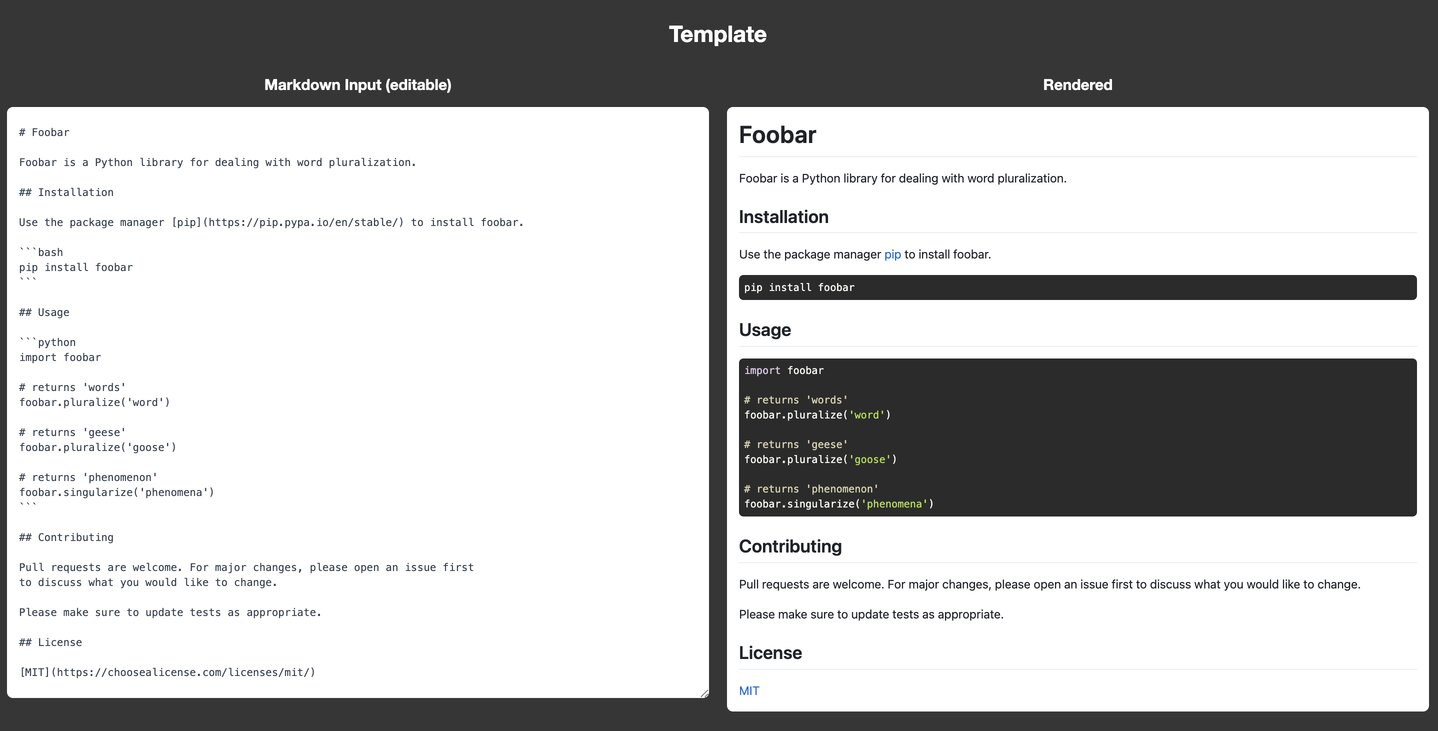Click the 'Markdown Input (editable)' column header
1438x731 pixels.
click(x=357, y=84)
